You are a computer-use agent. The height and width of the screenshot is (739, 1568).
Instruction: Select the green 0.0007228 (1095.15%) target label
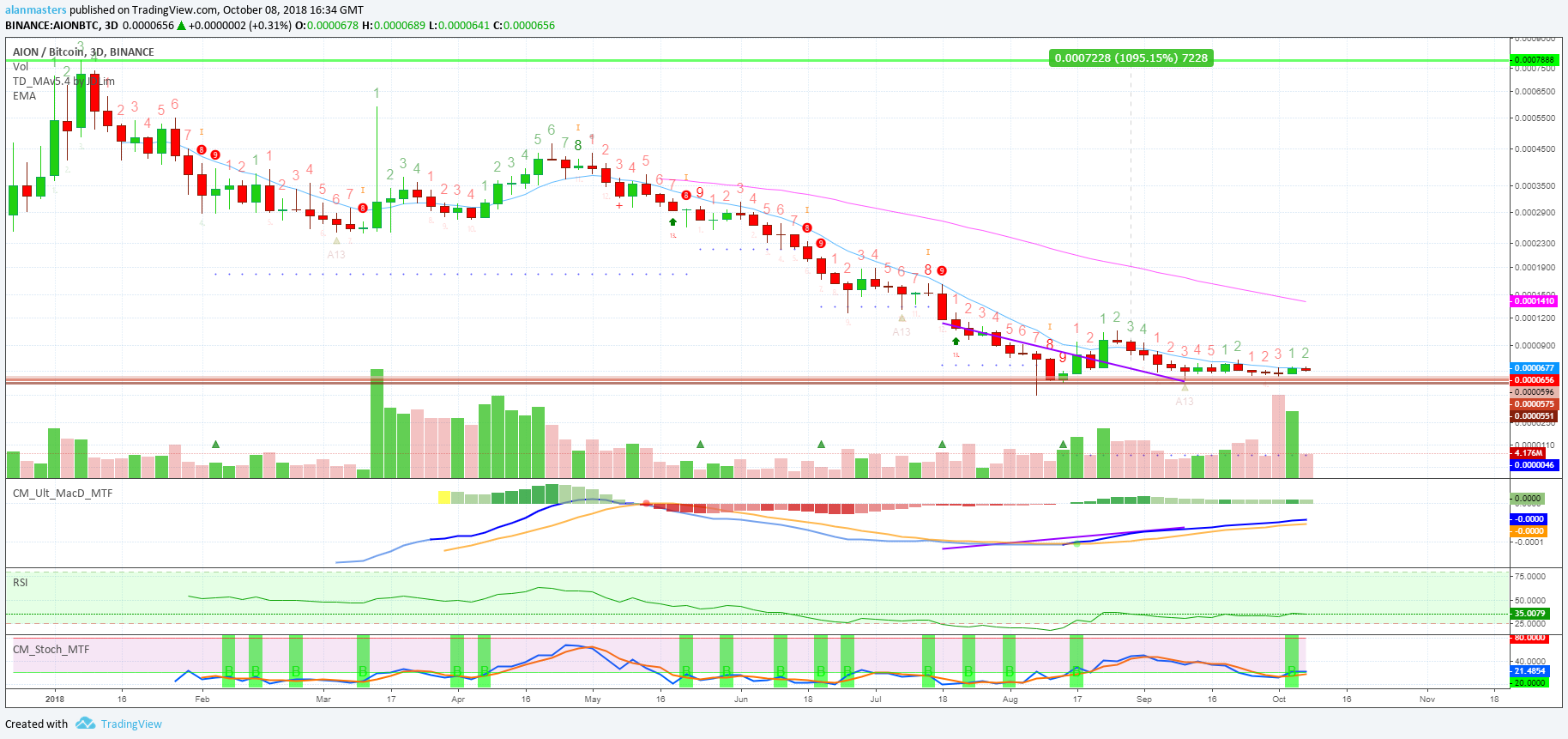1131,58
